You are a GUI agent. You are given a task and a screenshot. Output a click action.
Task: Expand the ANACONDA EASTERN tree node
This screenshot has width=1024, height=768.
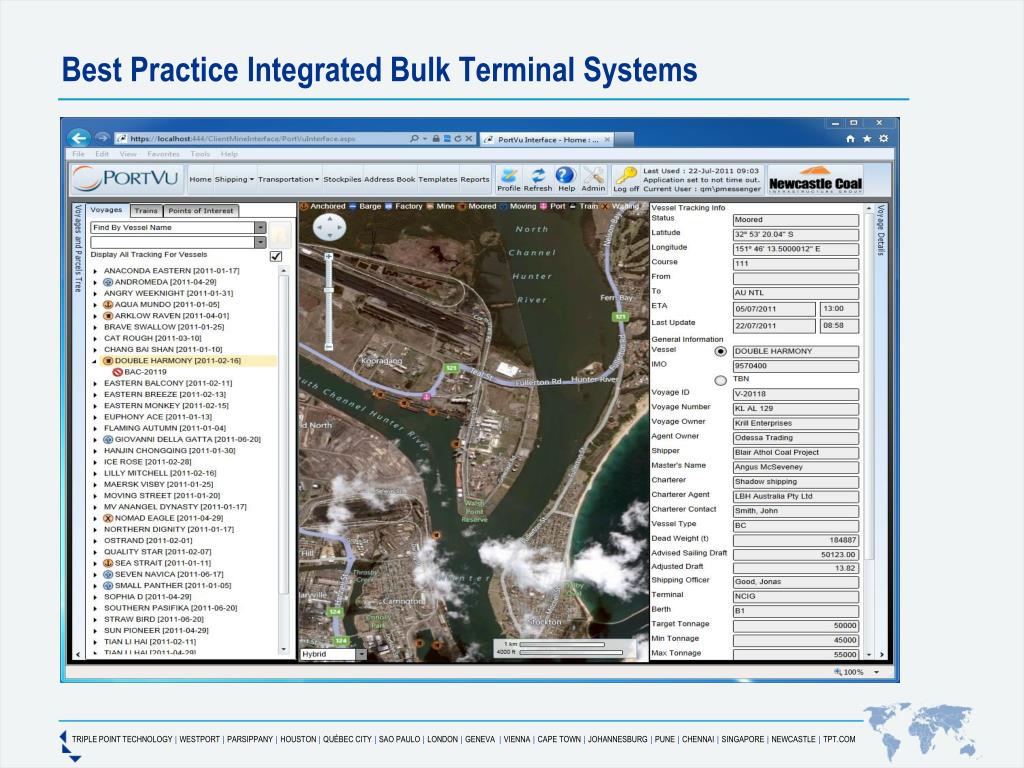pyautogui.click(x=95, y=271)
